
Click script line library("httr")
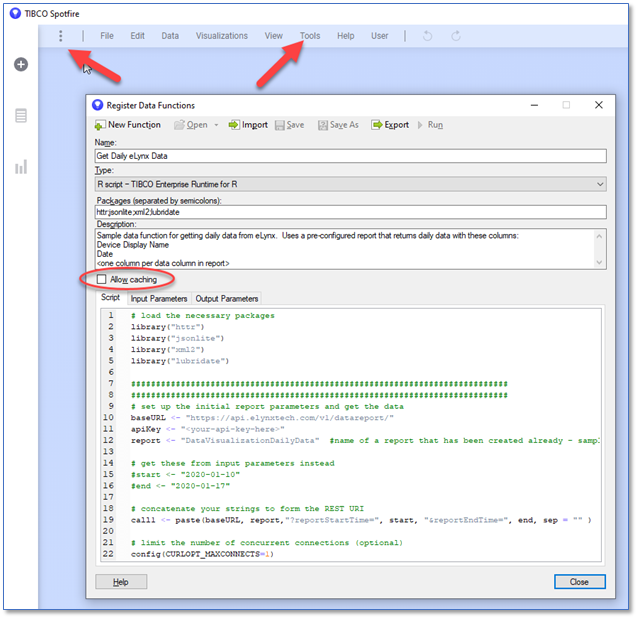pyautogui.click(x=167, y=327)
